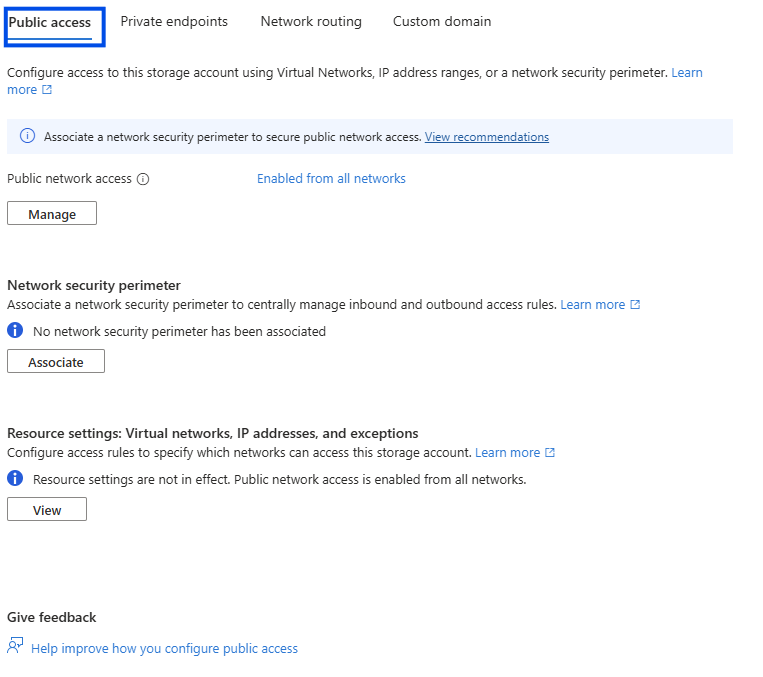Viewport: 763px width, 677px height.
Task: Open Help improve public access configuration link
Action: pos(164,649)
